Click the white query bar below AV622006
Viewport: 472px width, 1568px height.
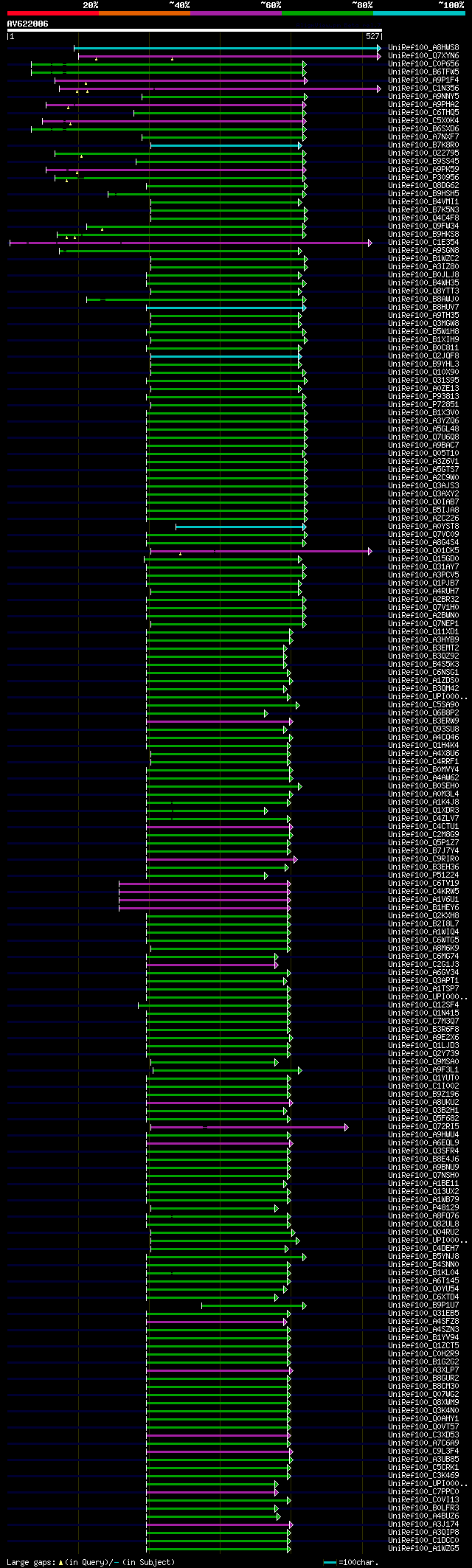point(194,30)
